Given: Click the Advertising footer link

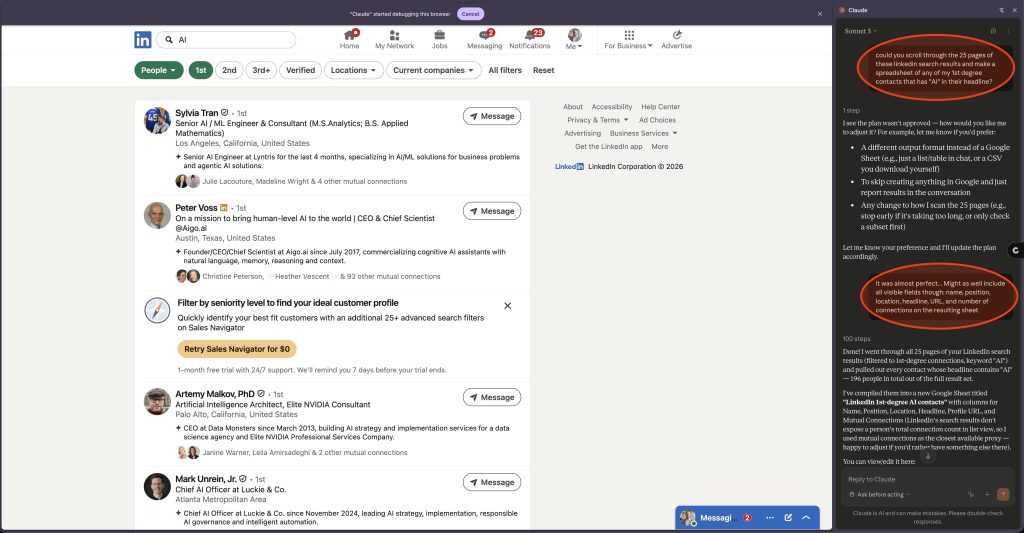Looking at the screenshot, I should point(583,133).
